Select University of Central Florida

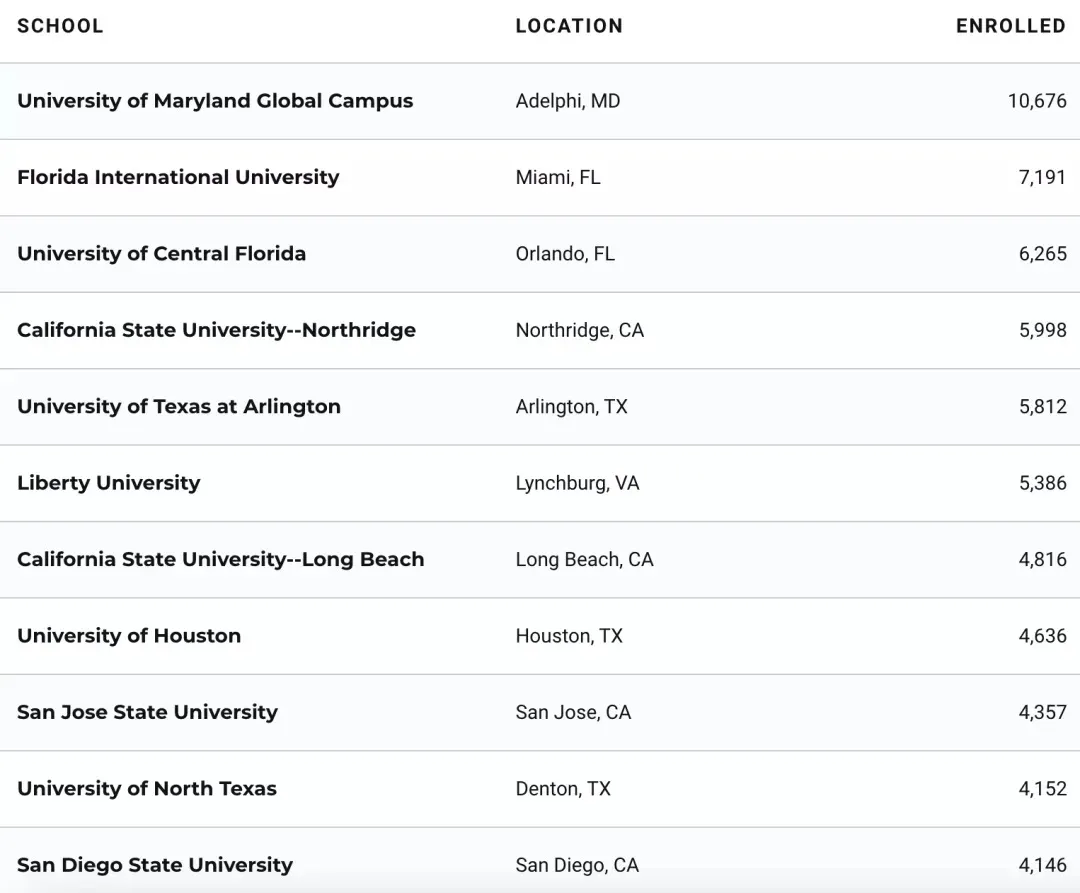tap(161, 254)
